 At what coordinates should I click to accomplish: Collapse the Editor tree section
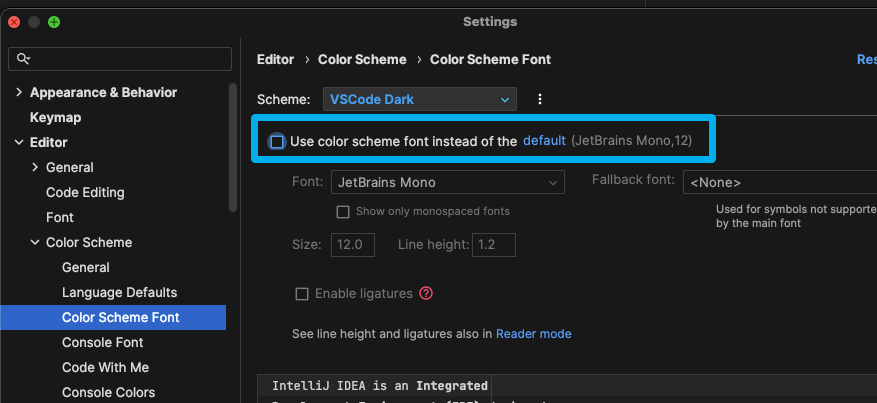pos(18,142)
